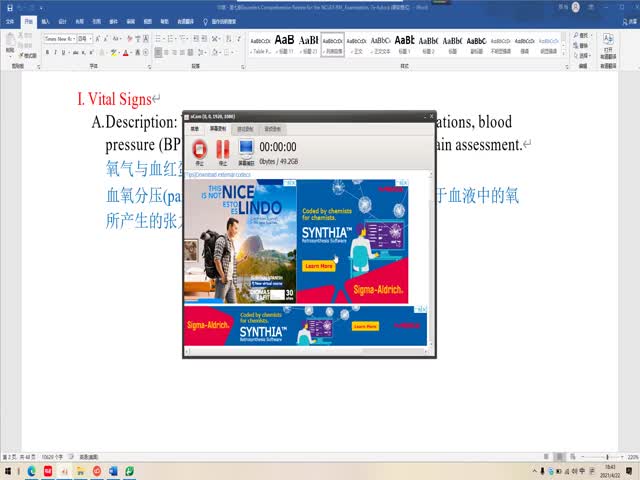Click the Decrease Font Size icon

106,39
